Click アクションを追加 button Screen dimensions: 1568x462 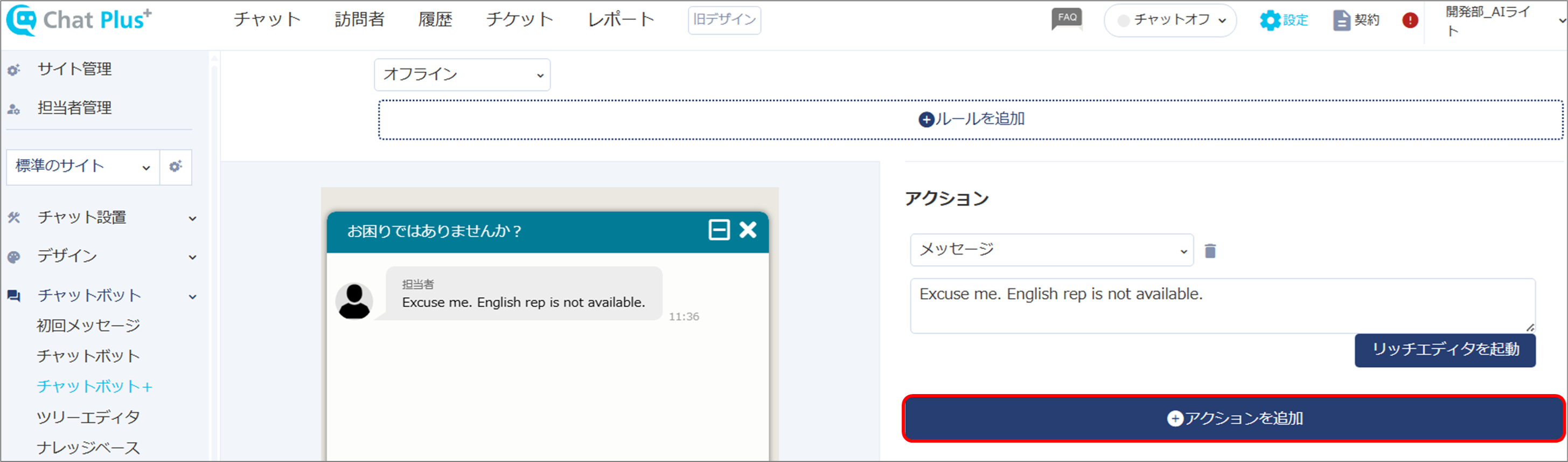click(1234, 418)
